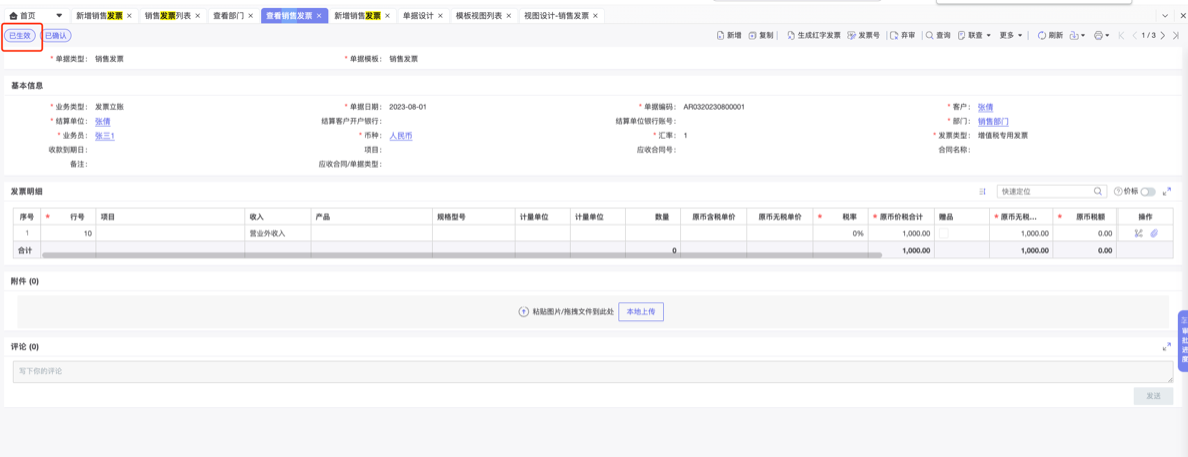This screenshot has width=1188, height=457.
Task: Check the 赠品 checkbox in row 1
Action: click(x=944, y=233)
